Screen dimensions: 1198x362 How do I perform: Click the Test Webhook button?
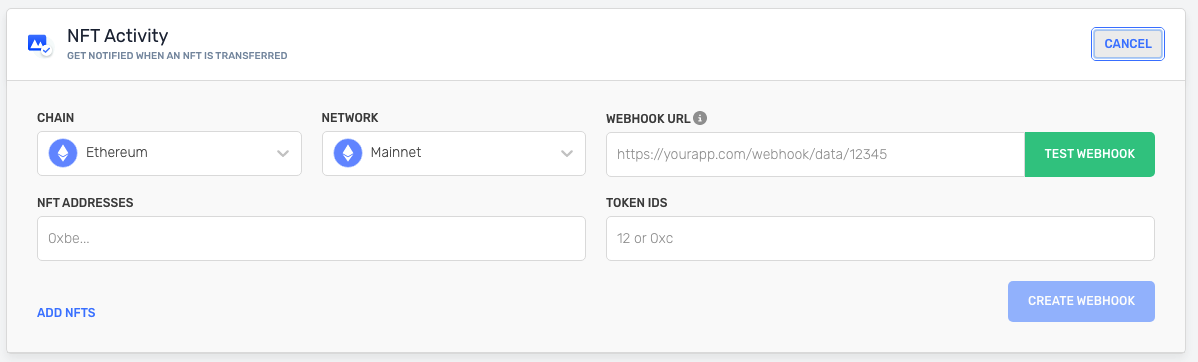[x=1090, y=154]
